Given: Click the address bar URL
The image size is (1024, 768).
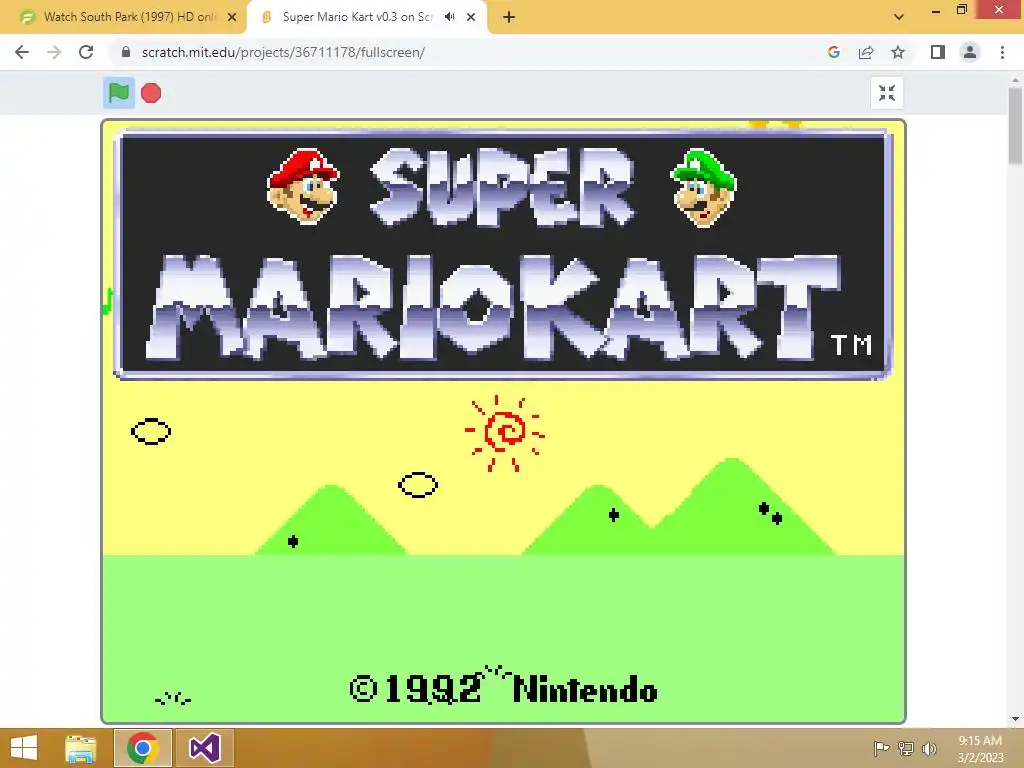Looking at the screenshot, I should (x=283, y=52).
